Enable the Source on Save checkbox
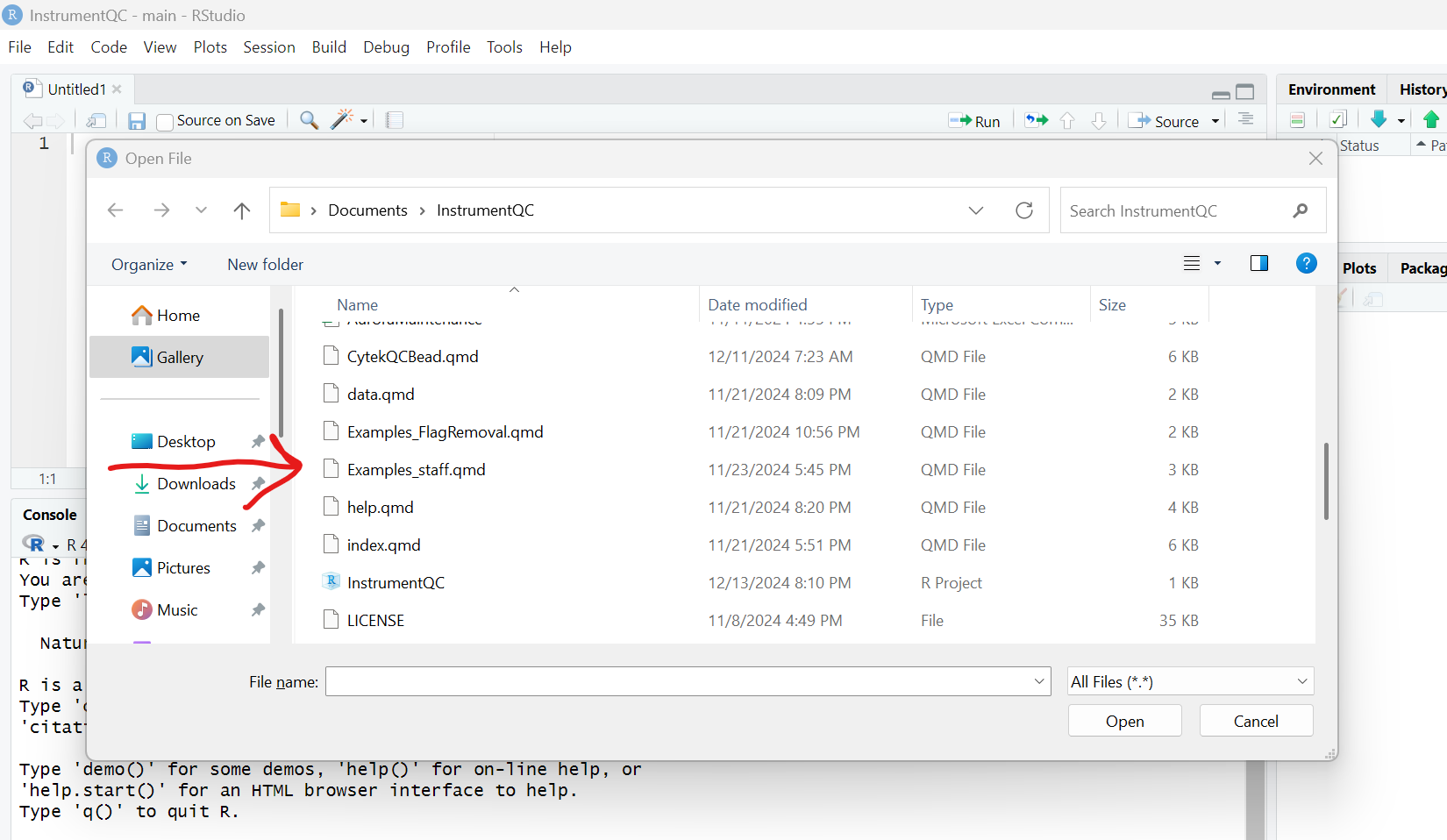 click(x=165, y=122)
